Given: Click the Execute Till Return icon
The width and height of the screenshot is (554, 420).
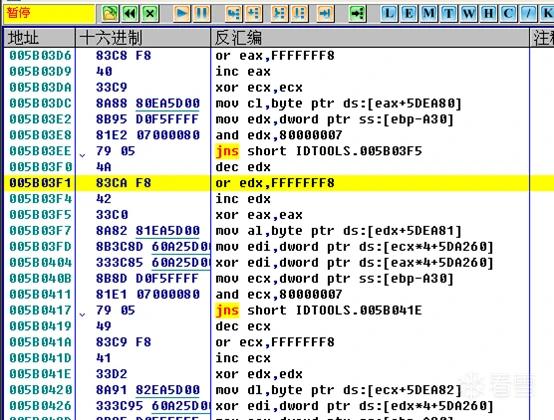Looking at the screenshot, I should click(x=325, y=14).
